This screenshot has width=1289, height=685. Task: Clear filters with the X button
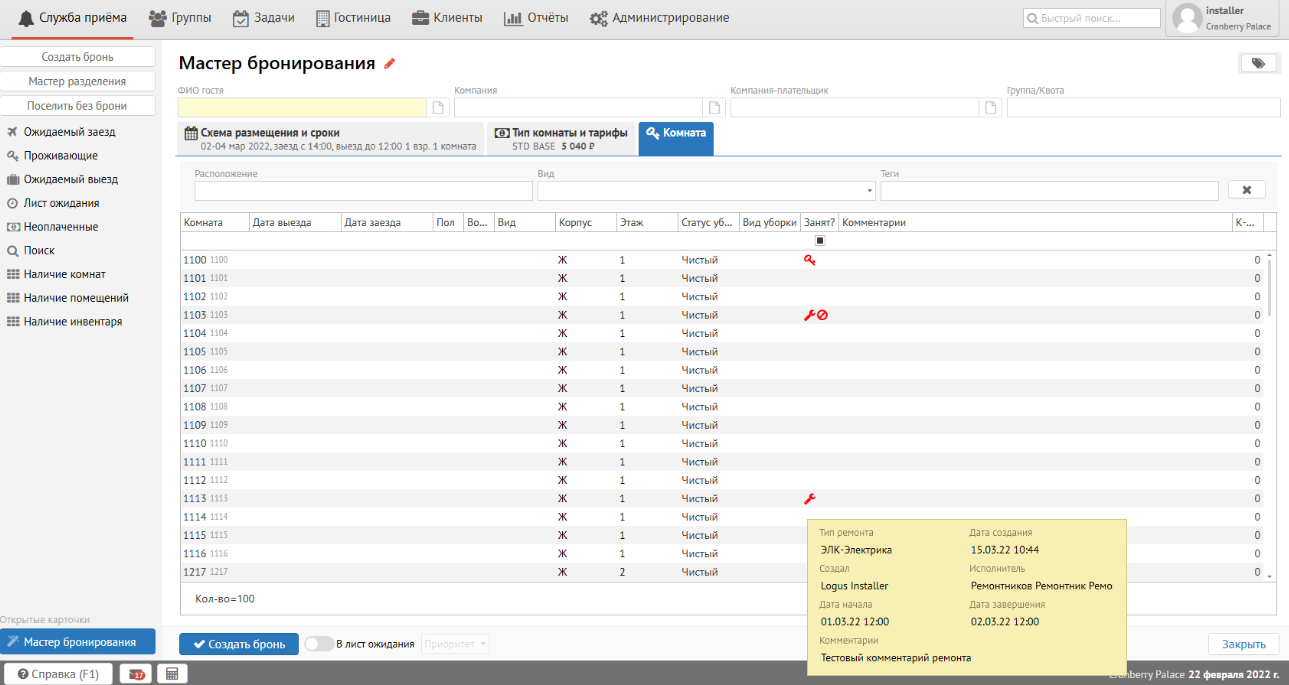click(1246, 190)
